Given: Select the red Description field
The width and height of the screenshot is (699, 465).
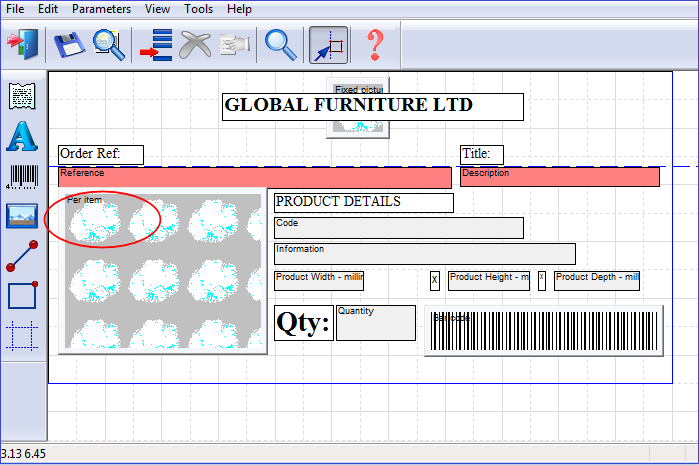Looking at the screenshot, I should coord(560,177).
